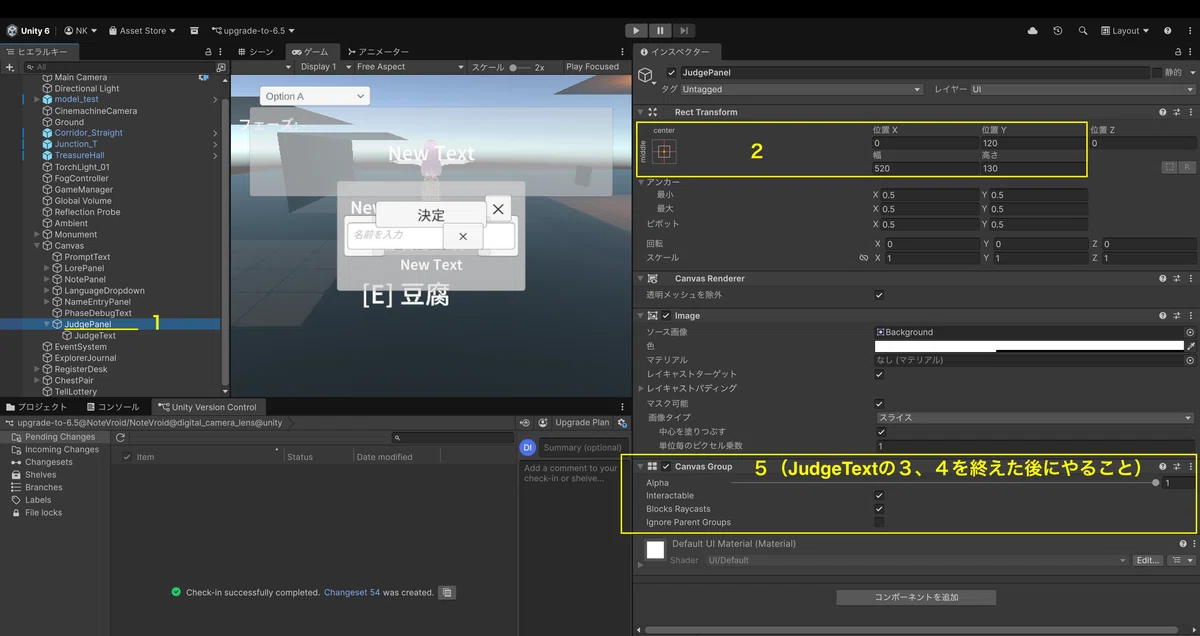Click the Edit... button for Default UI Material
Image resolution: width=1200 pixels, height=636 pixels.
(x=1148, y=560)
